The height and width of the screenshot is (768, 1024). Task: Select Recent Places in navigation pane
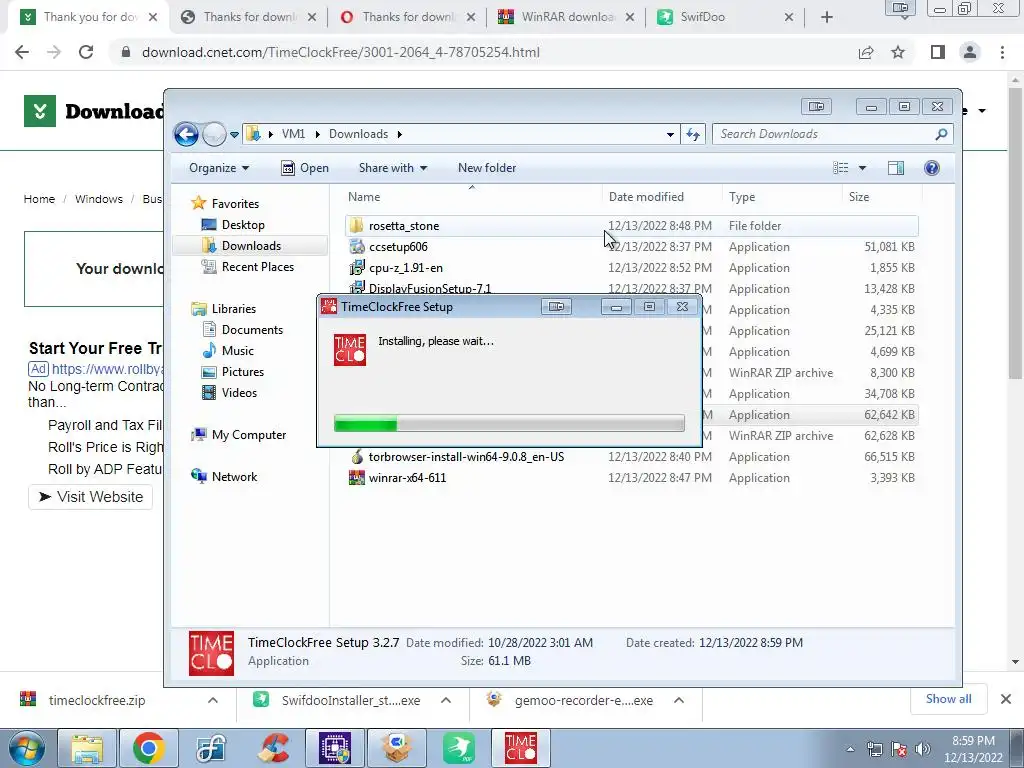pos(248,266)
